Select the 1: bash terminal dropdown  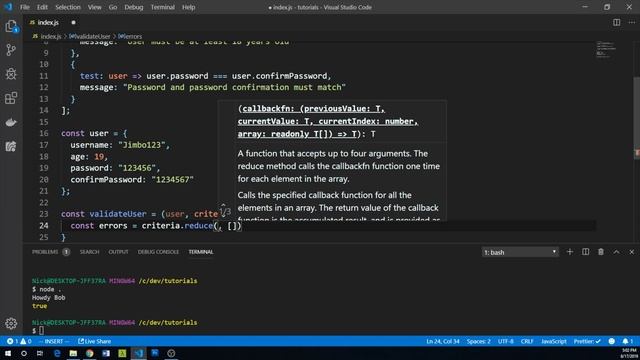pyautogui.click(x=520, y=252)
